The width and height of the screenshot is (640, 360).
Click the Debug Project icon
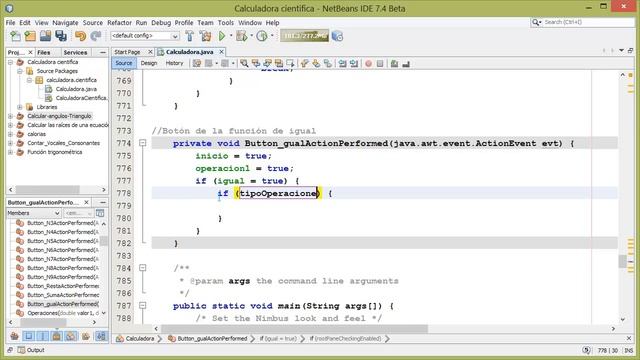[241, 36]
